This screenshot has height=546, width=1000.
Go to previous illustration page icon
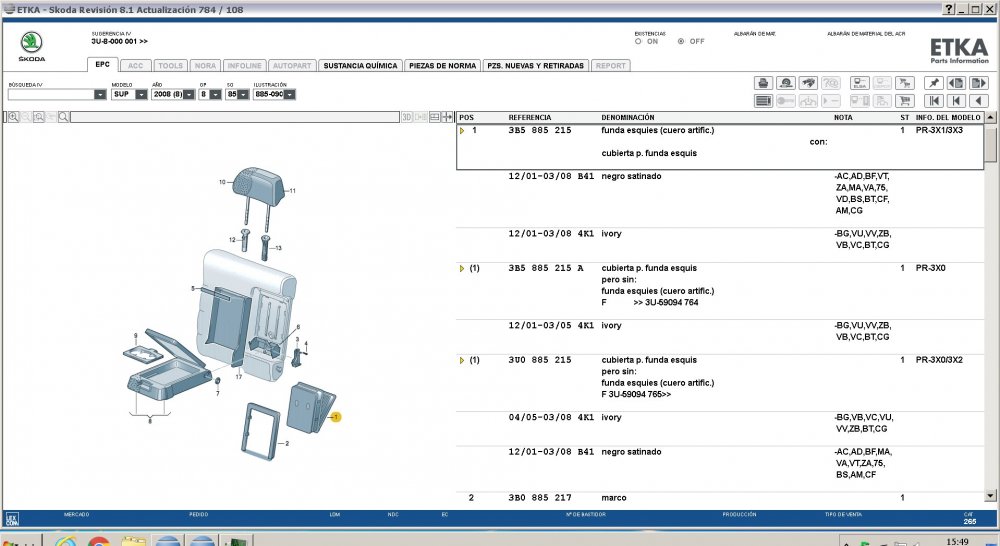956,83
